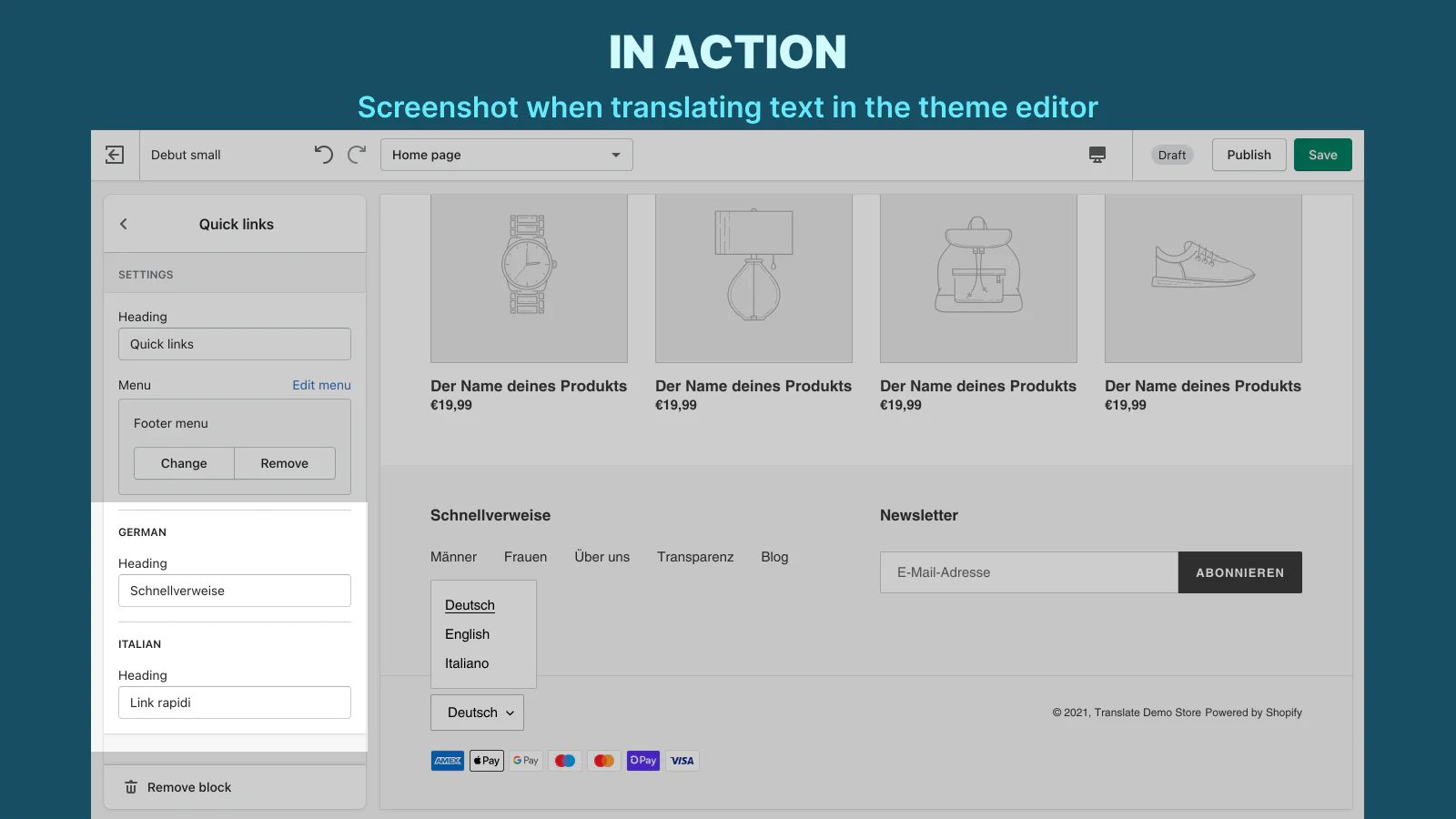The width and height of the screenshot is (1456, 819).
Task: Click the ITALIAN section label
Action: click(x=139, y=644)
